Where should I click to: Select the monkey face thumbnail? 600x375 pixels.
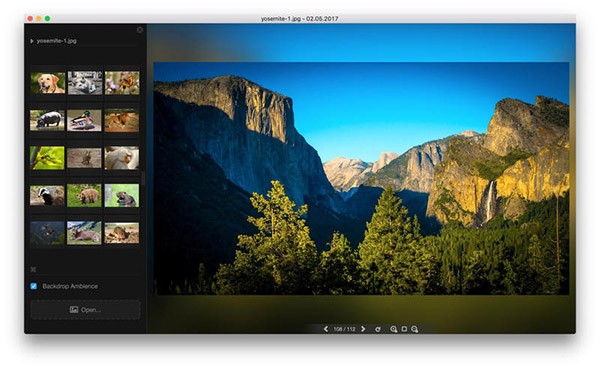pyautogui.click(x=122, y=158)
